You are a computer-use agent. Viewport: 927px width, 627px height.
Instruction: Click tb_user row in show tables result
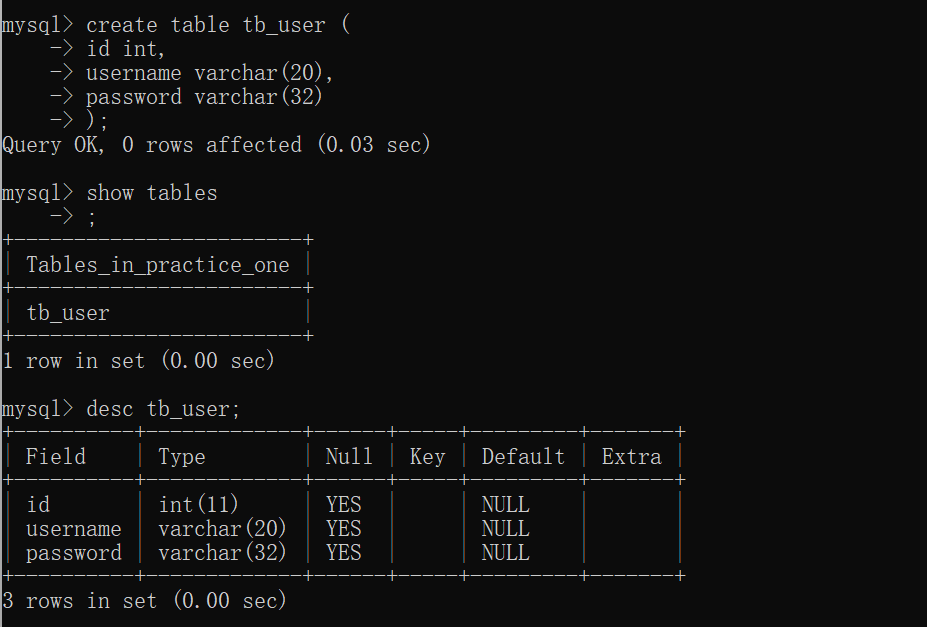click(x=68, y=313)
